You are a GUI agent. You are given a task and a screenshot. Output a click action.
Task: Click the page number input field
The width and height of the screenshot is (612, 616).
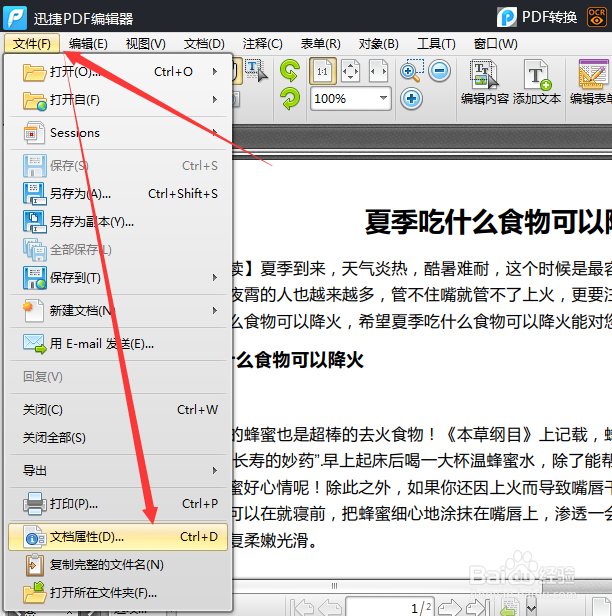[390, 607]
